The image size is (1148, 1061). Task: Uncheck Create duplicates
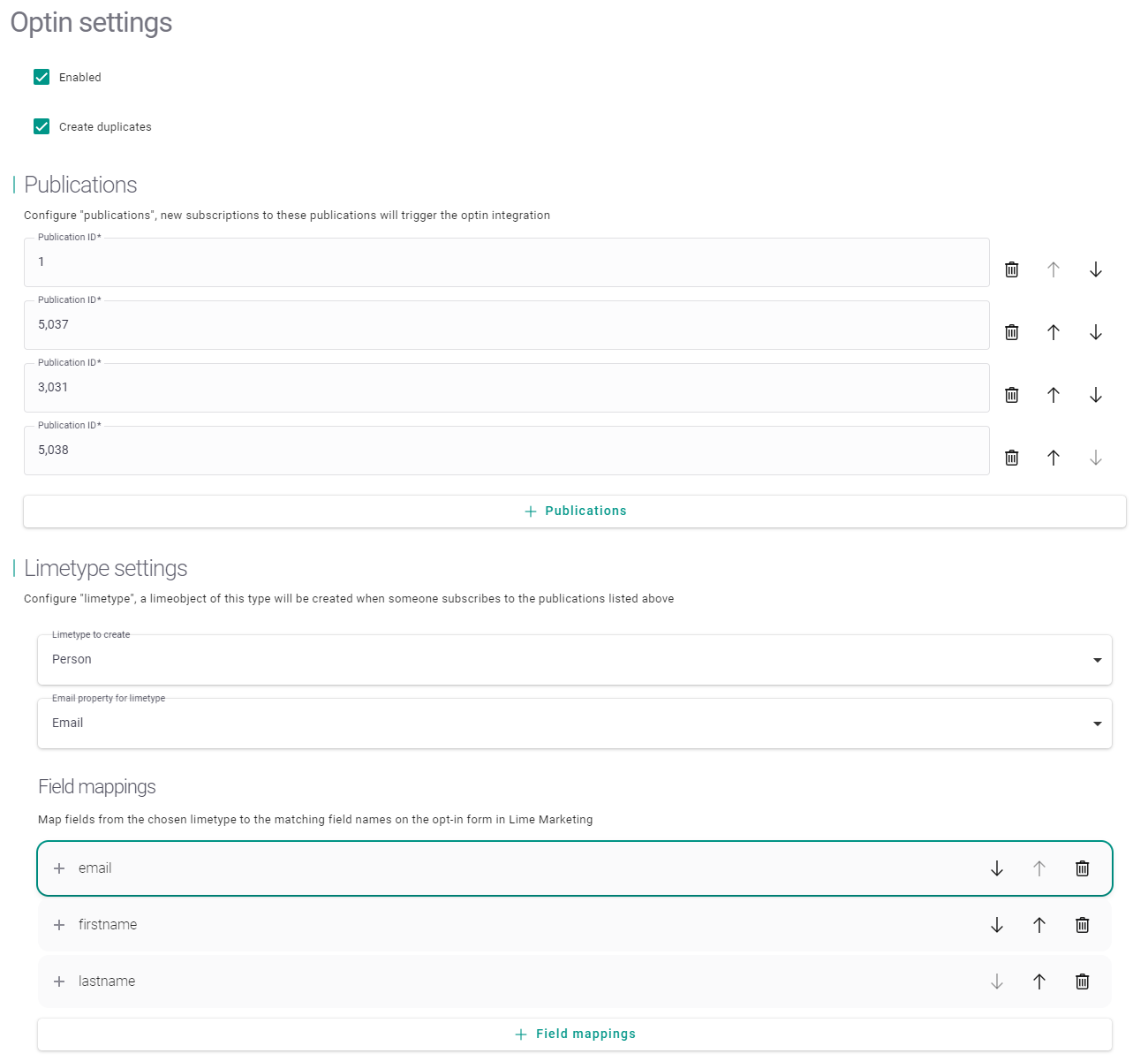click(42, 126)
